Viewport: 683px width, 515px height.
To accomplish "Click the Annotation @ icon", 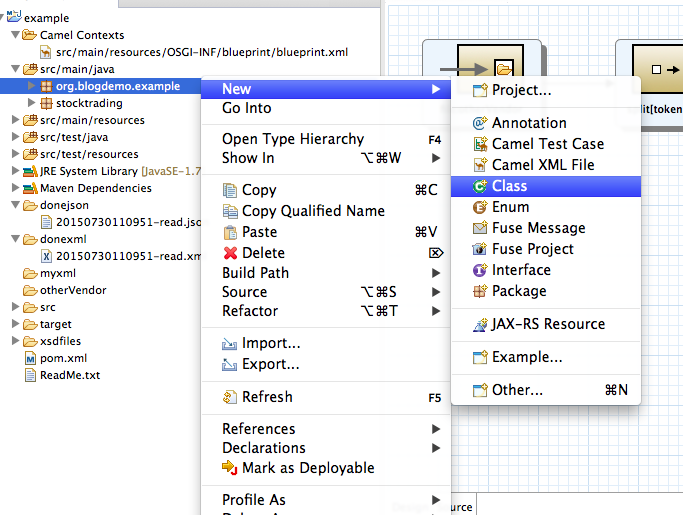I will tap(480, 123).
